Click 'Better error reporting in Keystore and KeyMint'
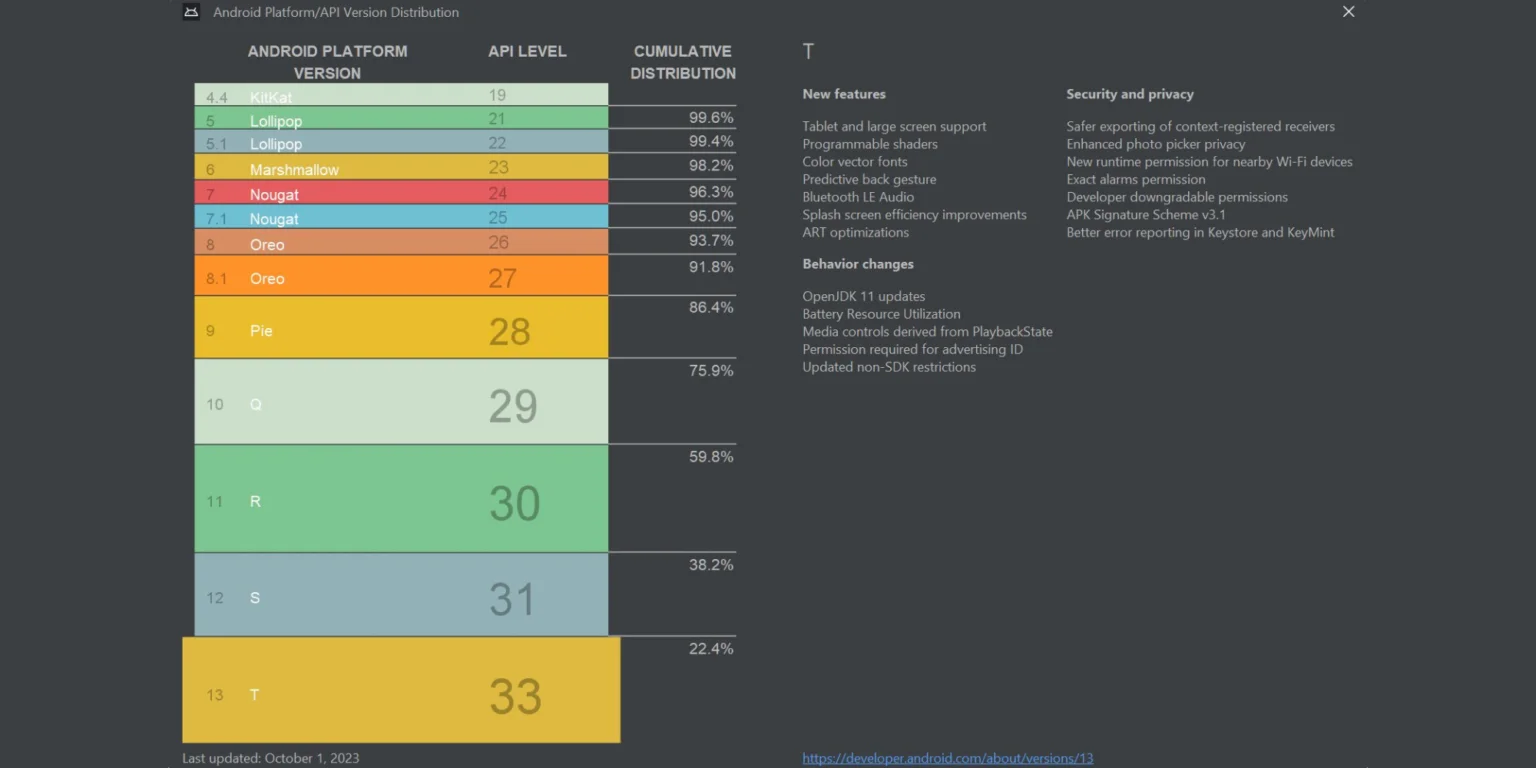 tap(1200, 232)
